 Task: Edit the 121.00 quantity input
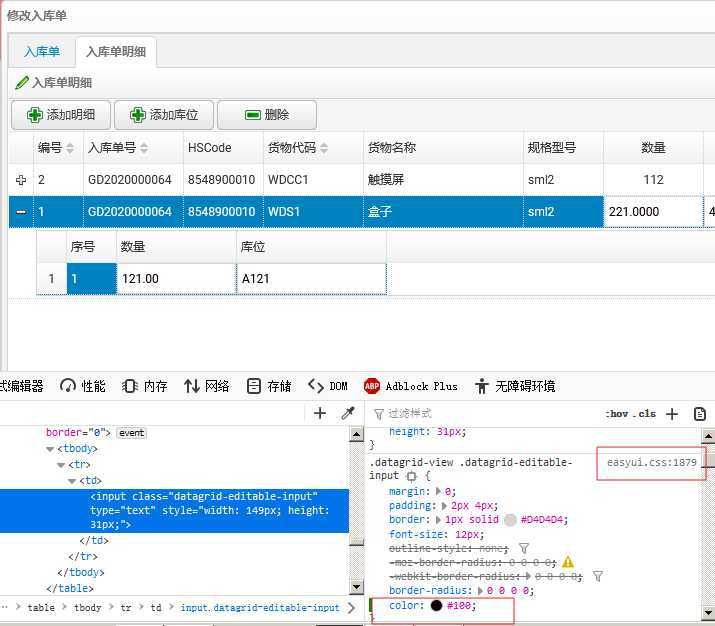tap(176, 279)
